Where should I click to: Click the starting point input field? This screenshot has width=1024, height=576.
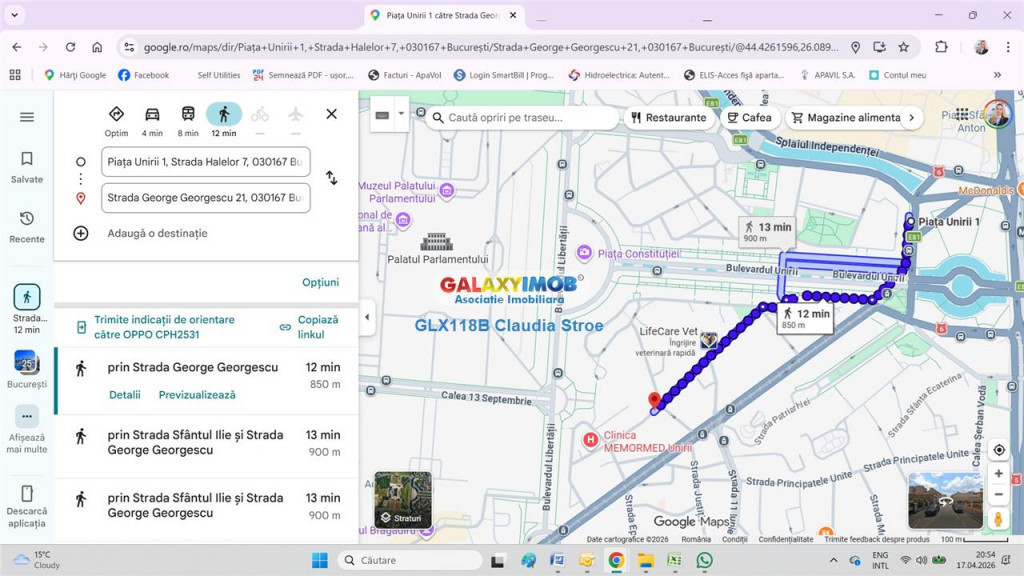click(205, 162)
